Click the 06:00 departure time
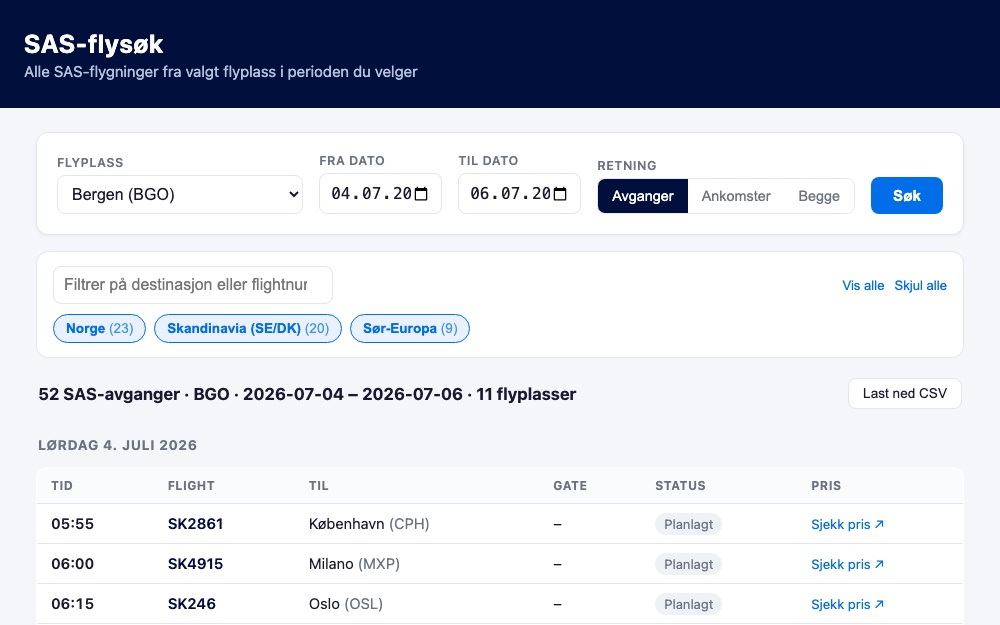Image resolution: width=1000 pixels, height=625 pixels. 73,564
